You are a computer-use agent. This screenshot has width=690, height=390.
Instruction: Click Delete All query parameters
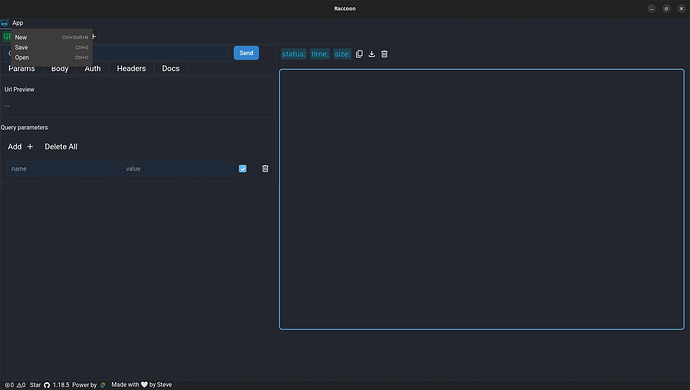coord(61,147)
